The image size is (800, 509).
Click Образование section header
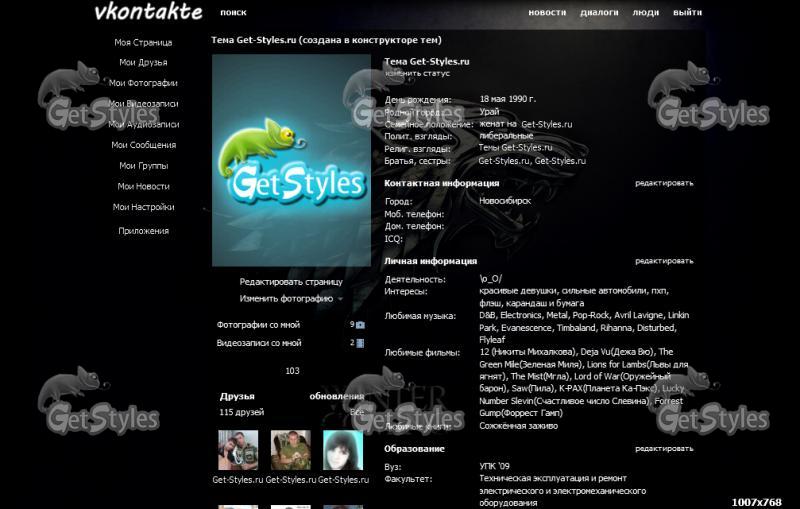(x=414, y=448)
